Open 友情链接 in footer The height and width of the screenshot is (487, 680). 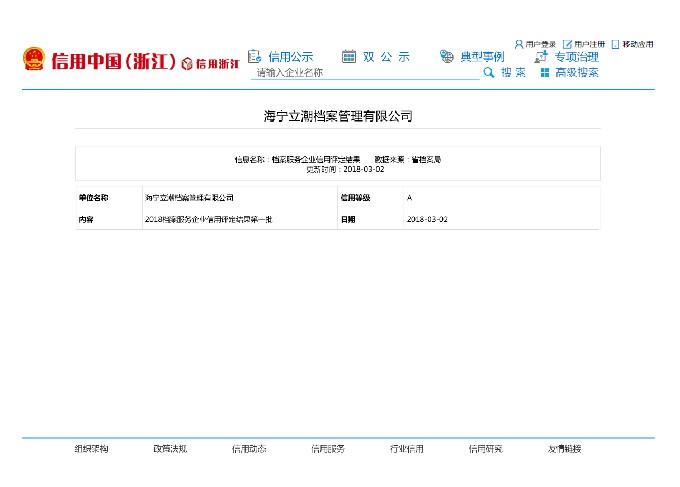pos(564,449)
